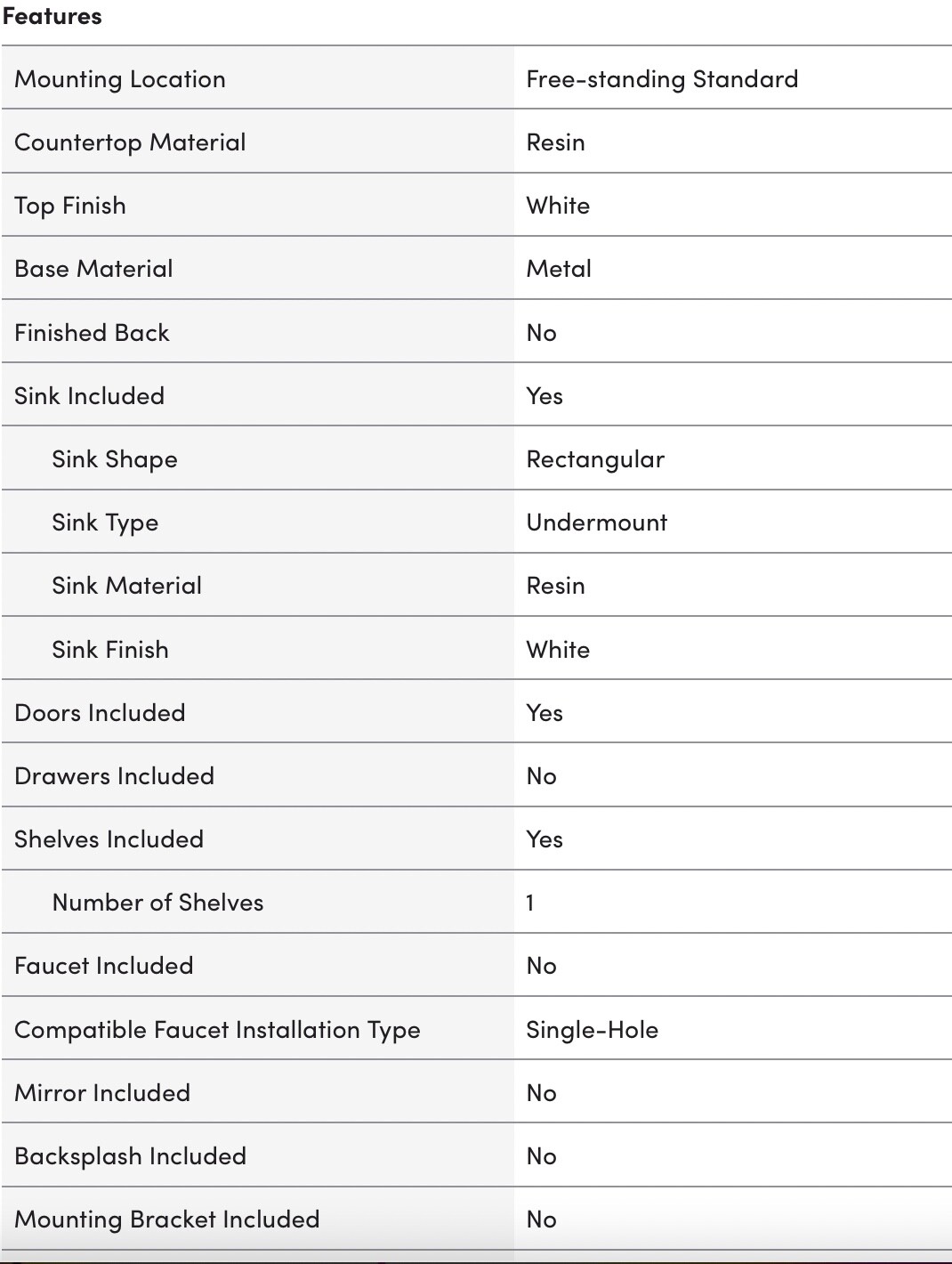Click the Faucet Included row label
Viewport: 952px width, 1264px height.
click(x=103, y=966)
